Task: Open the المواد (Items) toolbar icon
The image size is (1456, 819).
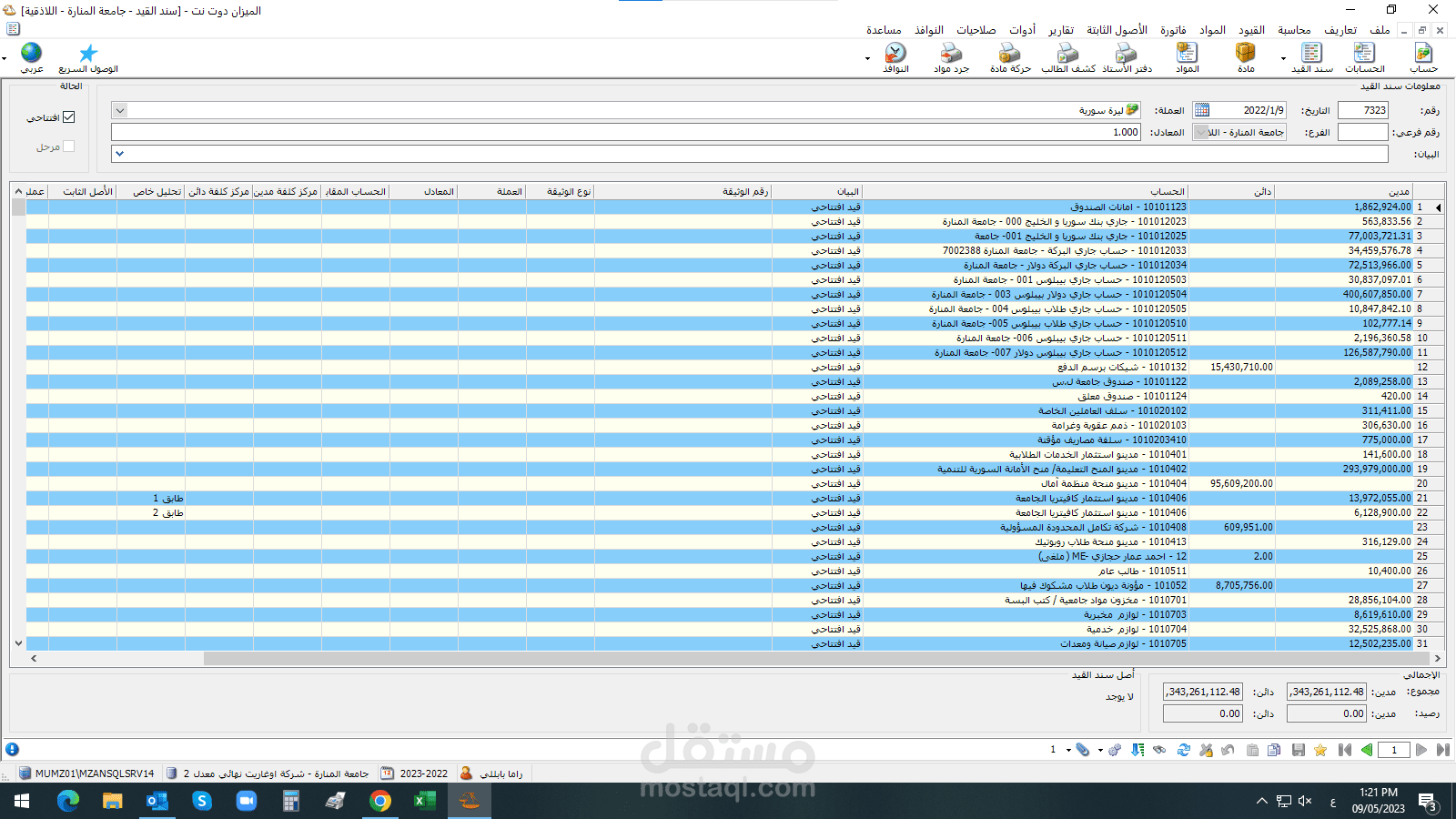Action: point(1188,57)
